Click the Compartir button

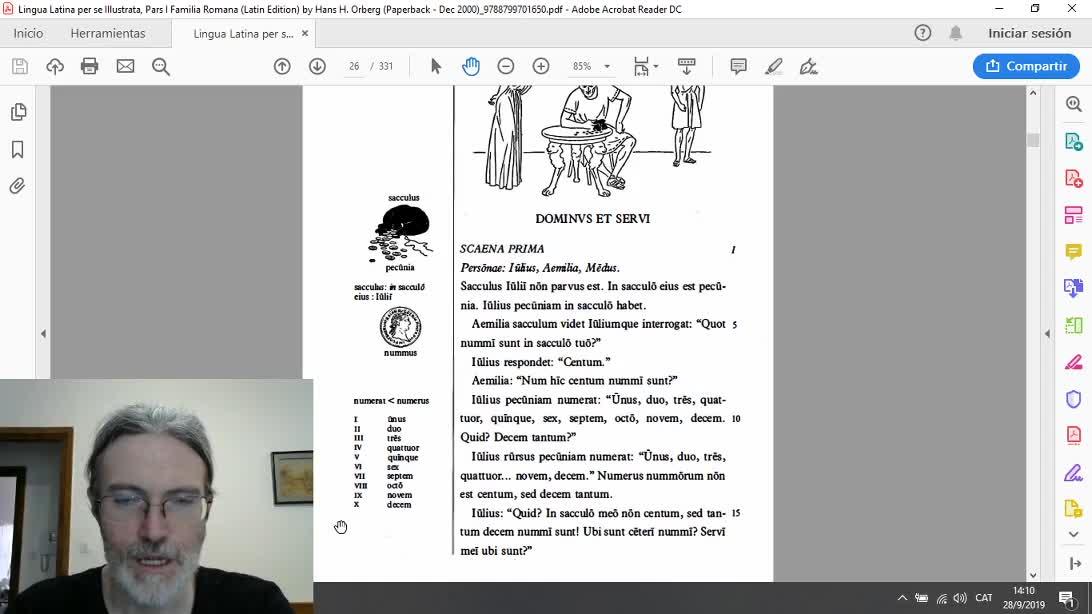pos(1026,66)
